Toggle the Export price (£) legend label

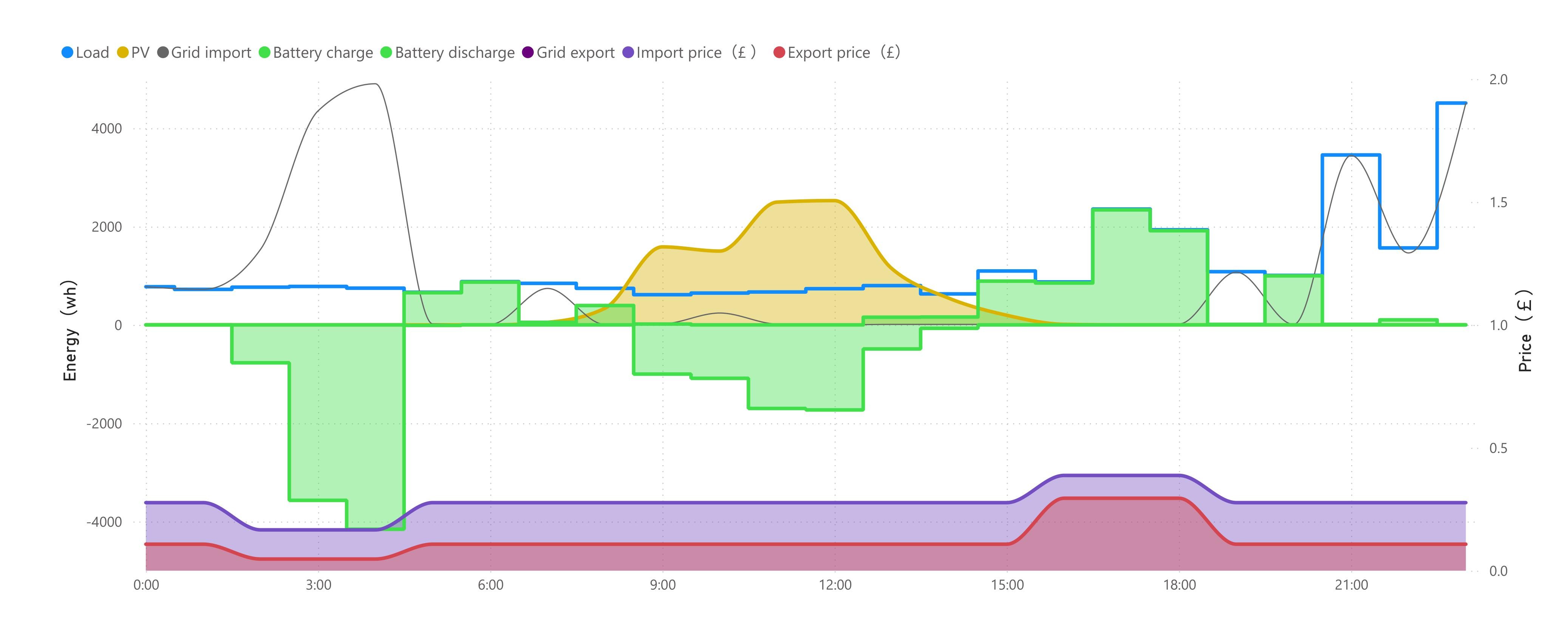pyautogui.click(x=844, y=53)
